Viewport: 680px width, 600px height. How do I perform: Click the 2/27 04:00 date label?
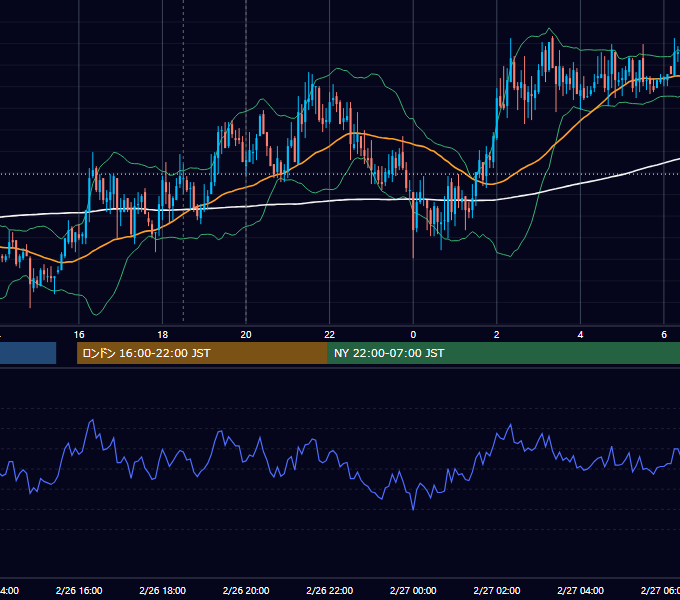coord(580,590)
